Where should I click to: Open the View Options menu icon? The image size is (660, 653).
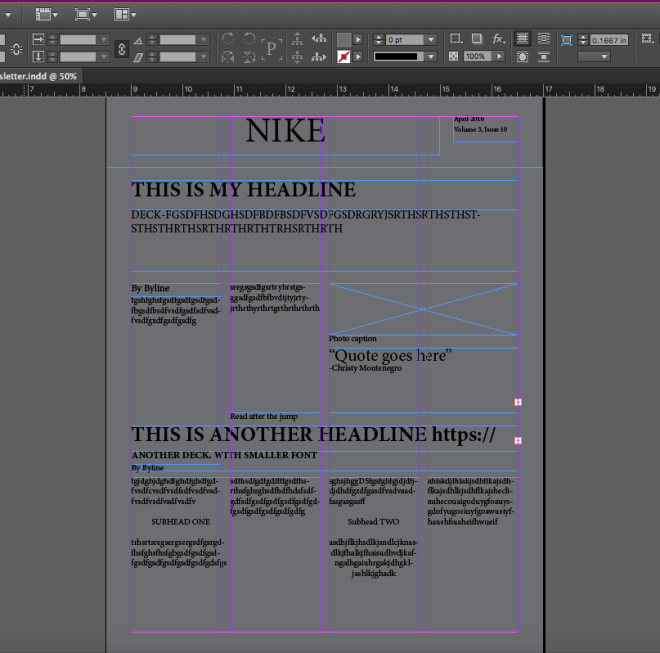46,14
